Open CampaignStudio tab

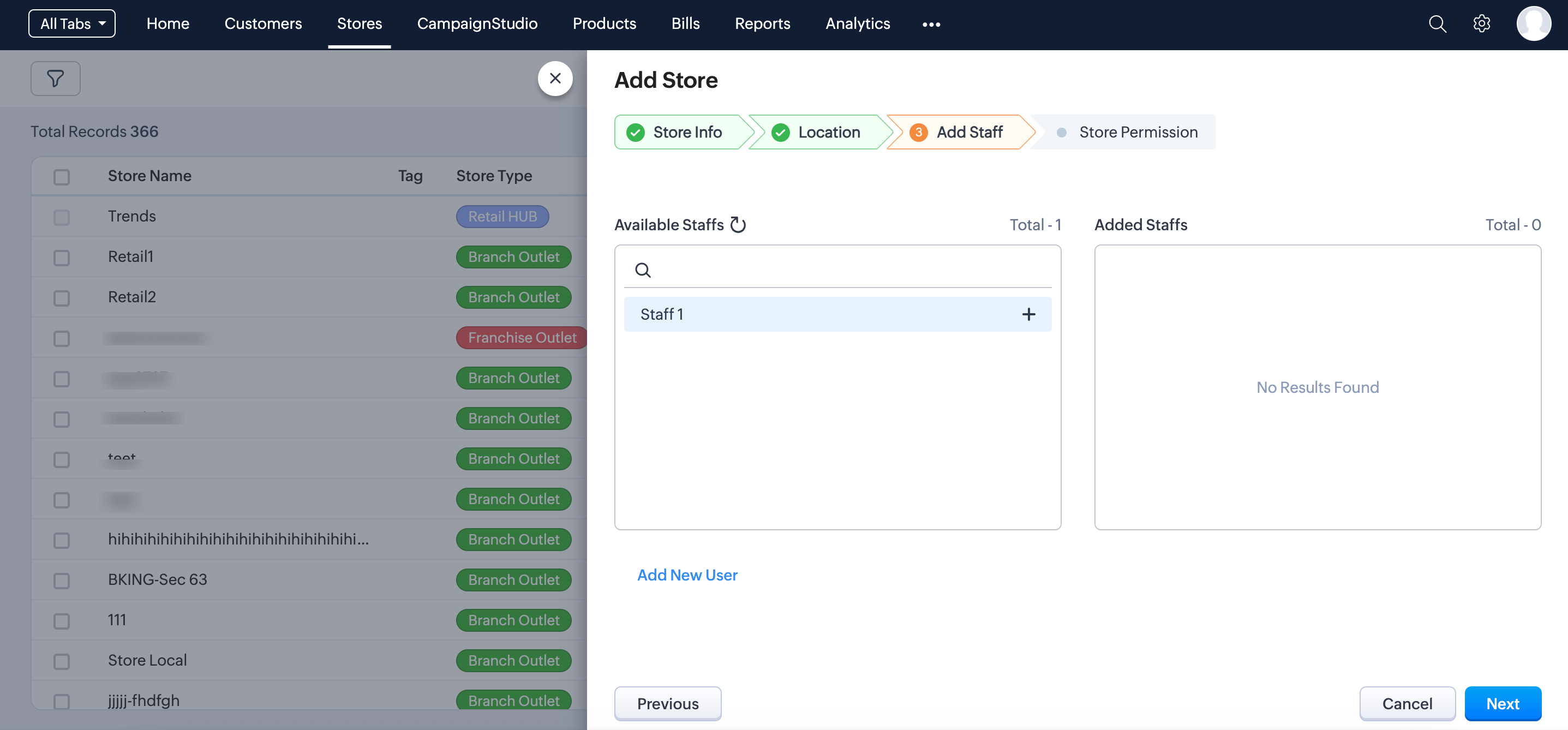[x=477, y=24]
